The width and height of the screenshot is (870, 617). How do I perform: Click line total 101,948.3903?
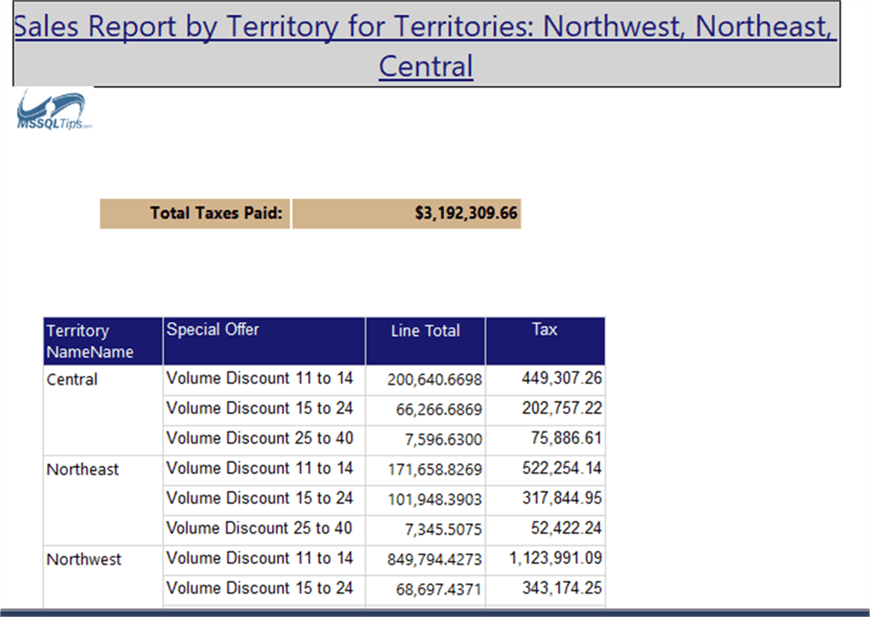coord(426,500)
